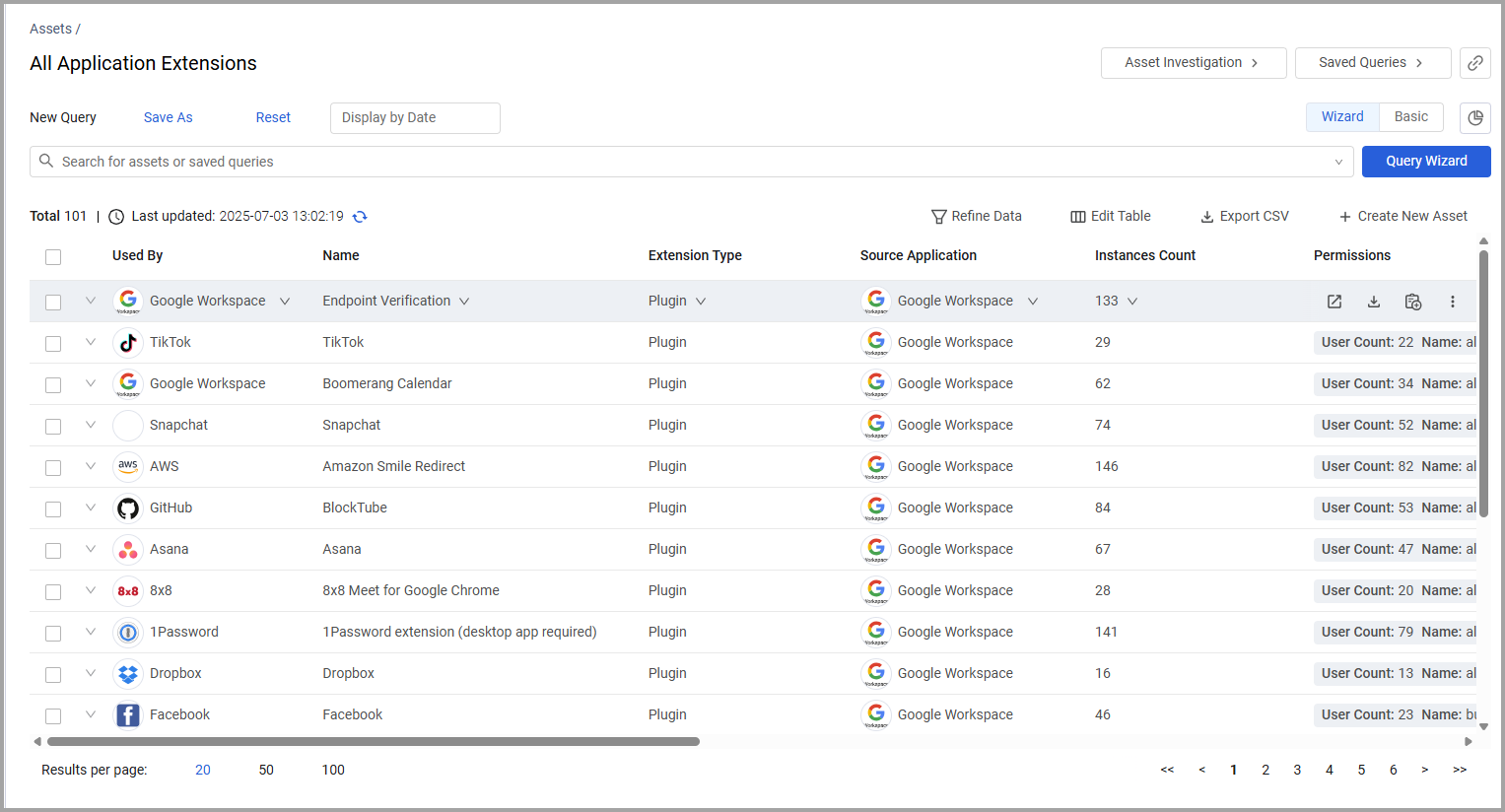The height and width of the screenshot is (812, 1505).
Task: Expand the GitHub row details
Action: coord(91,507)
